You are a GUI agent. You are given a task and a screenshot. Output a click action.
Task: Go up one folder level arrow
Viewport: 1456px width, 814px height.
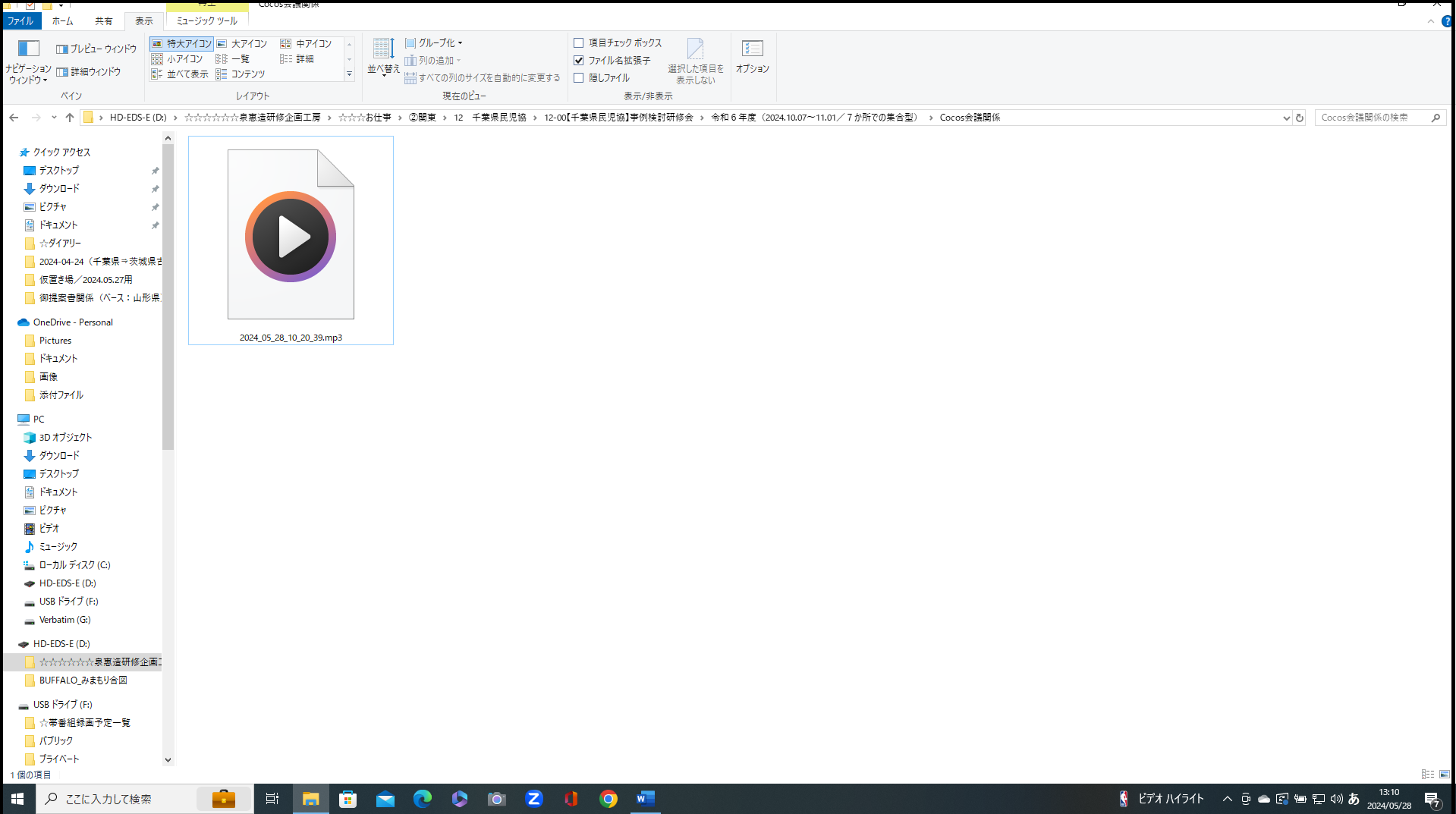pos(70,118)
